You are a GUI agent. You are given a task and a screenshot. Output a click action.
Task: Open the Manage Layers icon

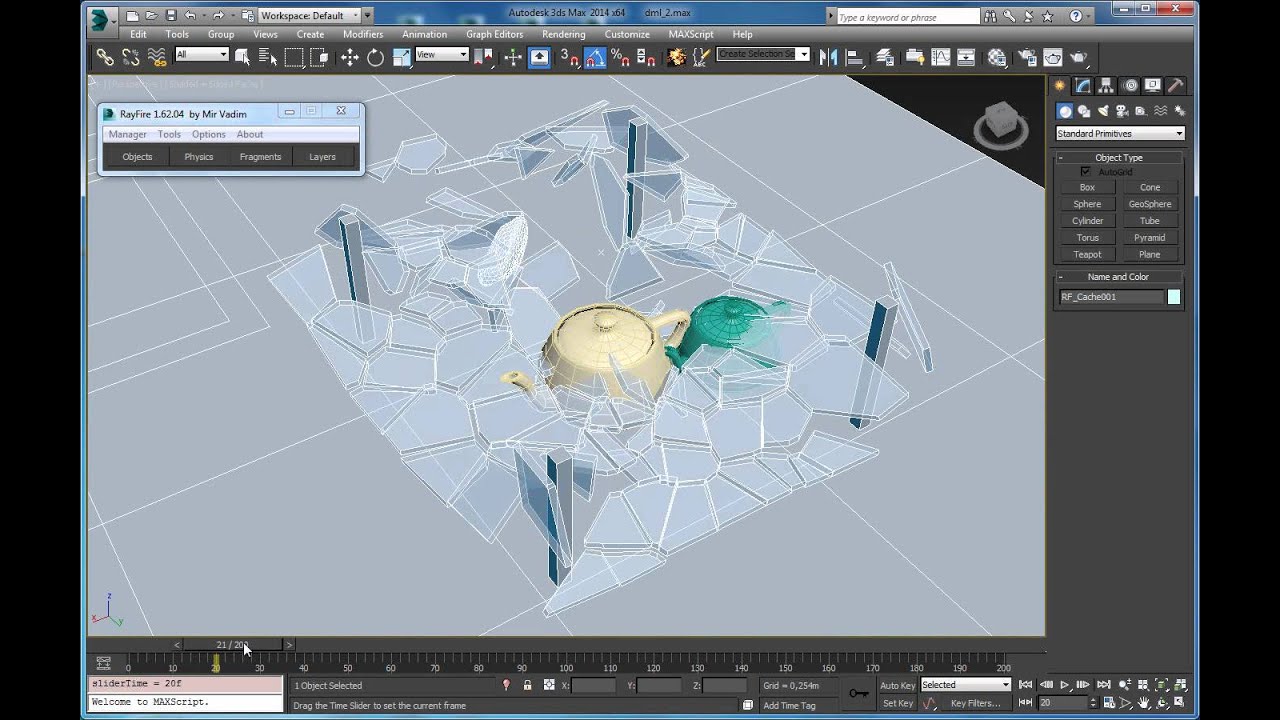click(x=885, y=57)
